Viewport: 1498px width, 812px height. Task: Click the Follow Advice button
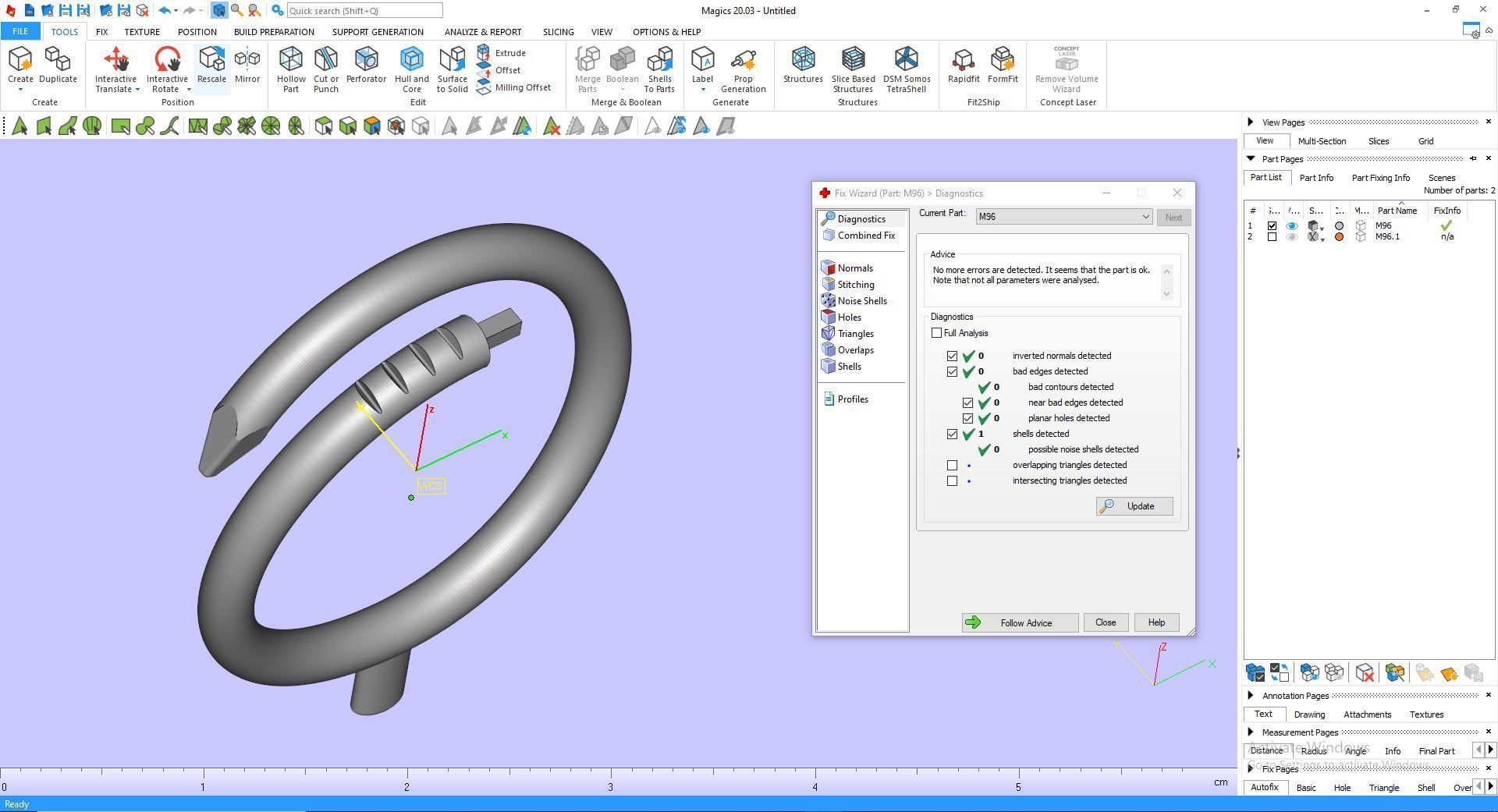(x=1020, y=622)
